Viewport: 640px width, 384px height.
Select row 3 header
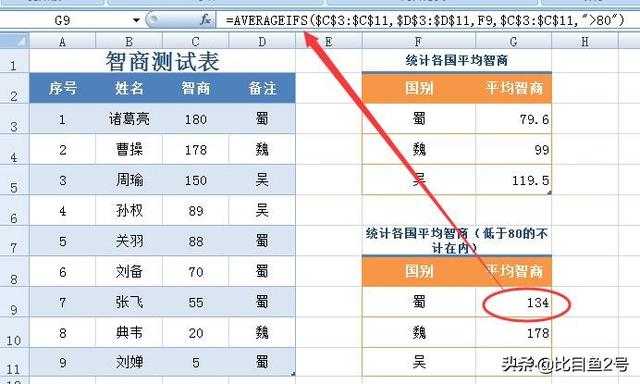14,119
